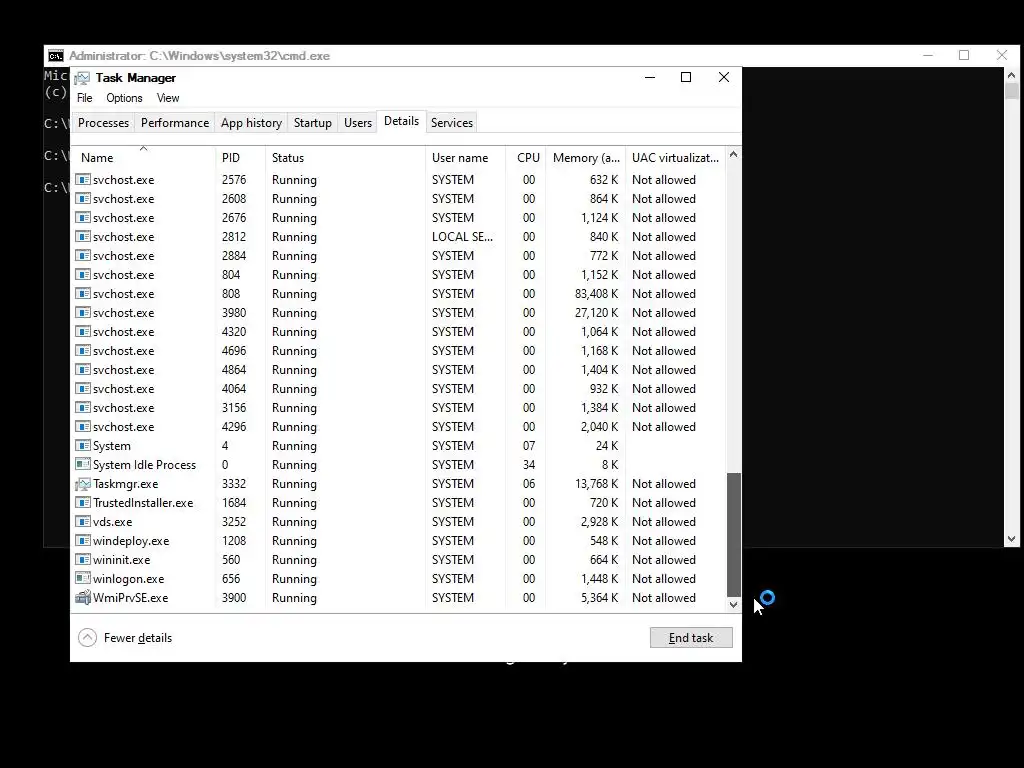Switch to the Users tab
This screenshot has width=1024, height=768.
tap(358, 123)
